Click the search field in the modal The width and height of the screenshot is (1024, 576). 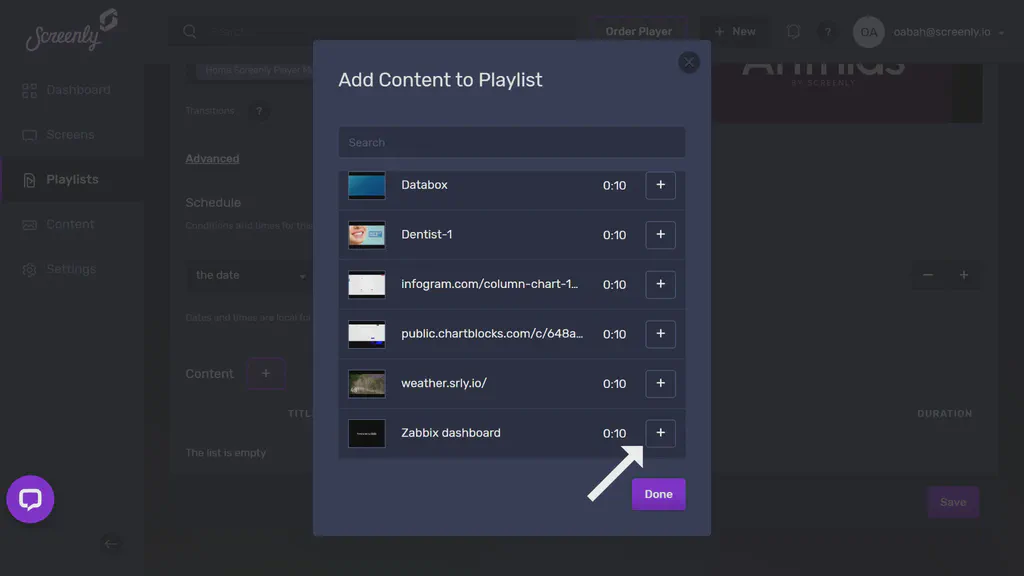pos(511,142)
